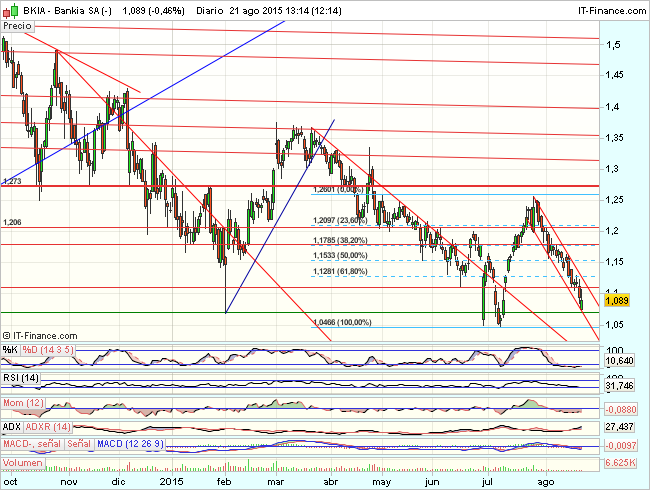Click the RSI value 31,746 tag
Viewport: 650px width, 490px height.
[x=621, y=385]
